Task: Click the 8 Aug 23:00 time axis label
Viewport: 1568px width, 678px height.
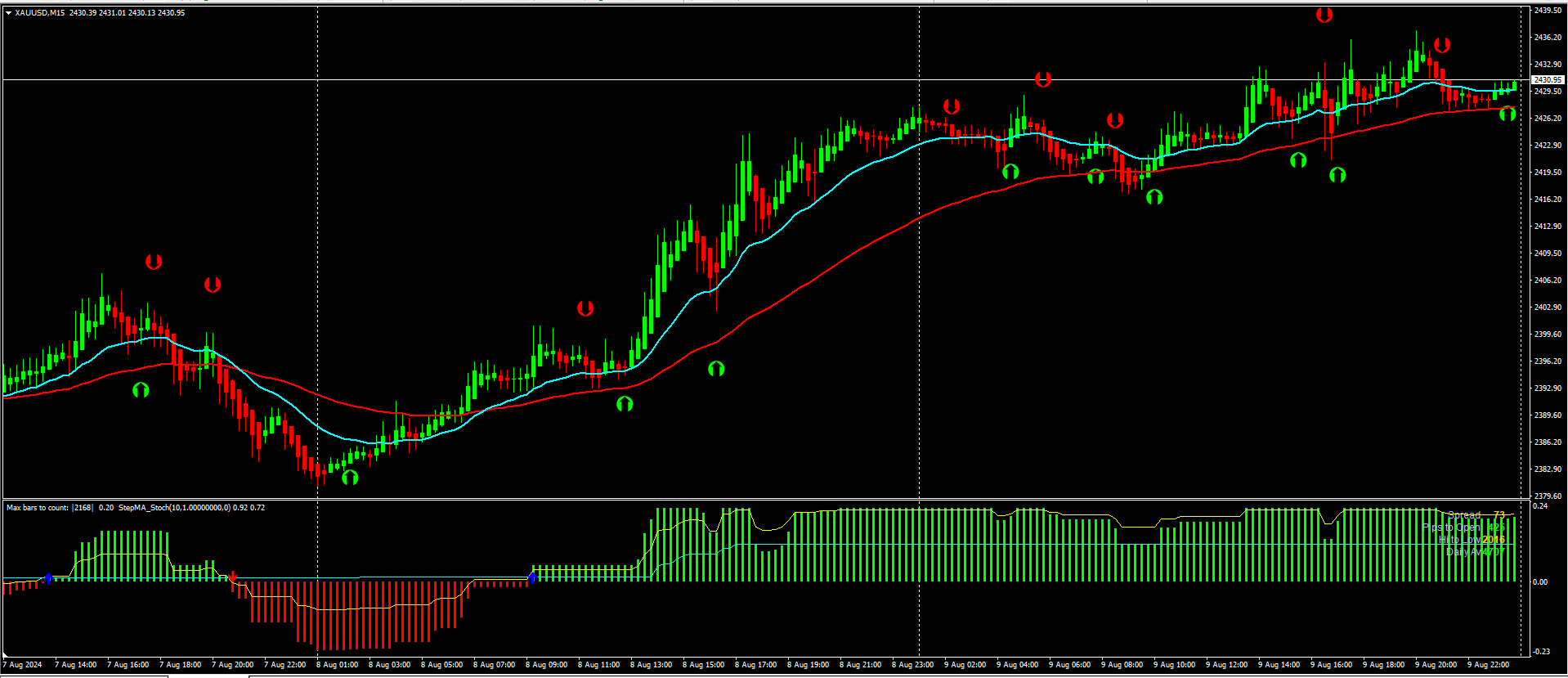Action: tap(913, 665)
